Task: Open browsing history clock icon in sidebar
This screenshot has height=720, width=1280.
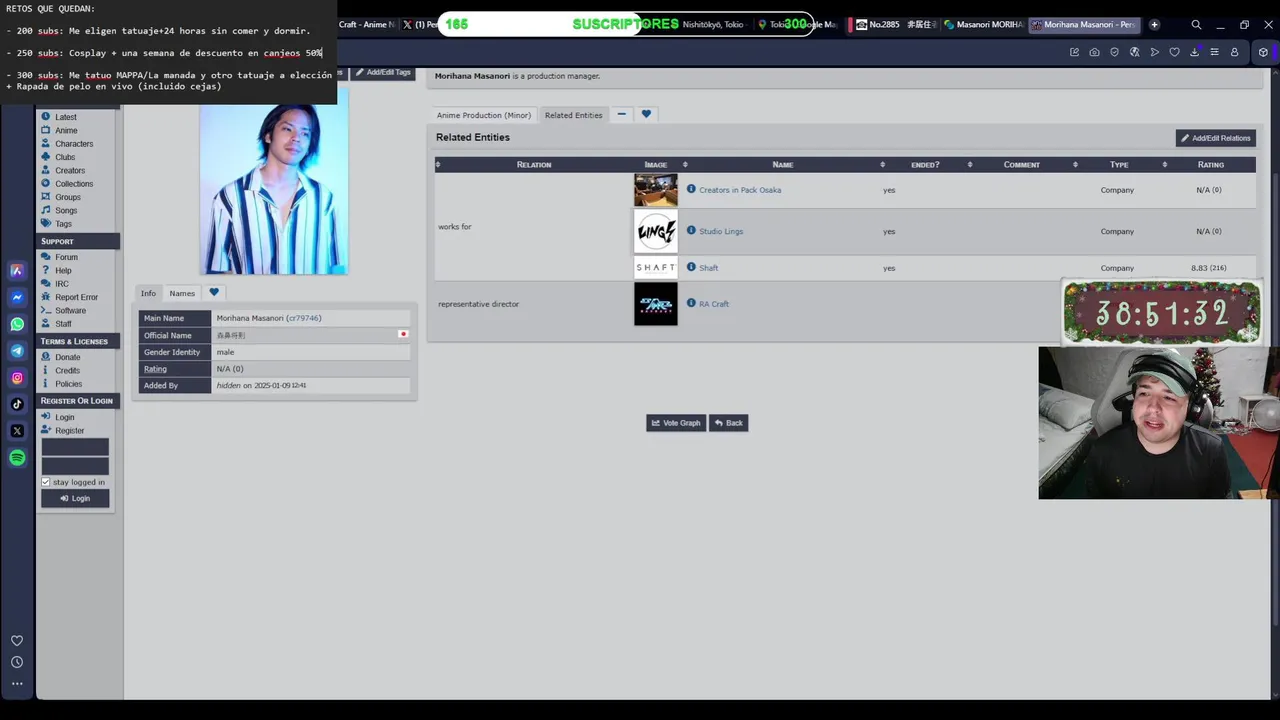Action: click(17, 662)
